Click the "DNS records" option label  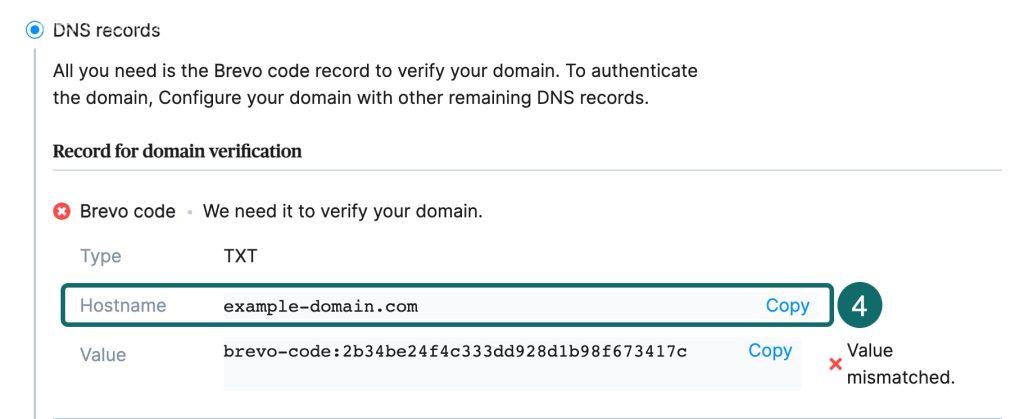coord(106,30)
